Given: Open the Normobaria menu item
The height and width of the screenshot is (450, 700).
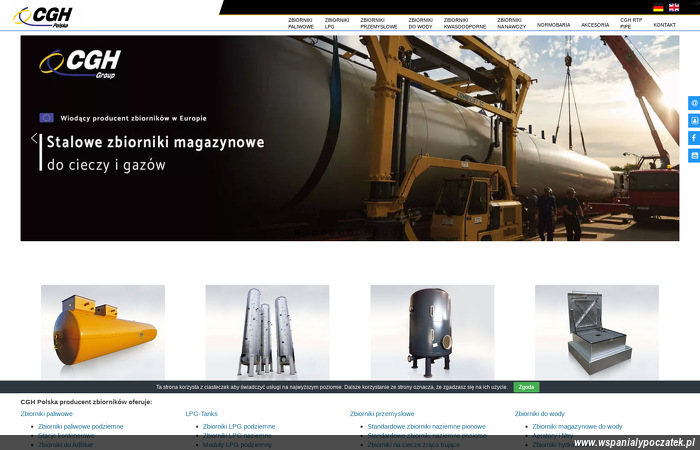Looking at the screenshot, I should pos(553,25).
